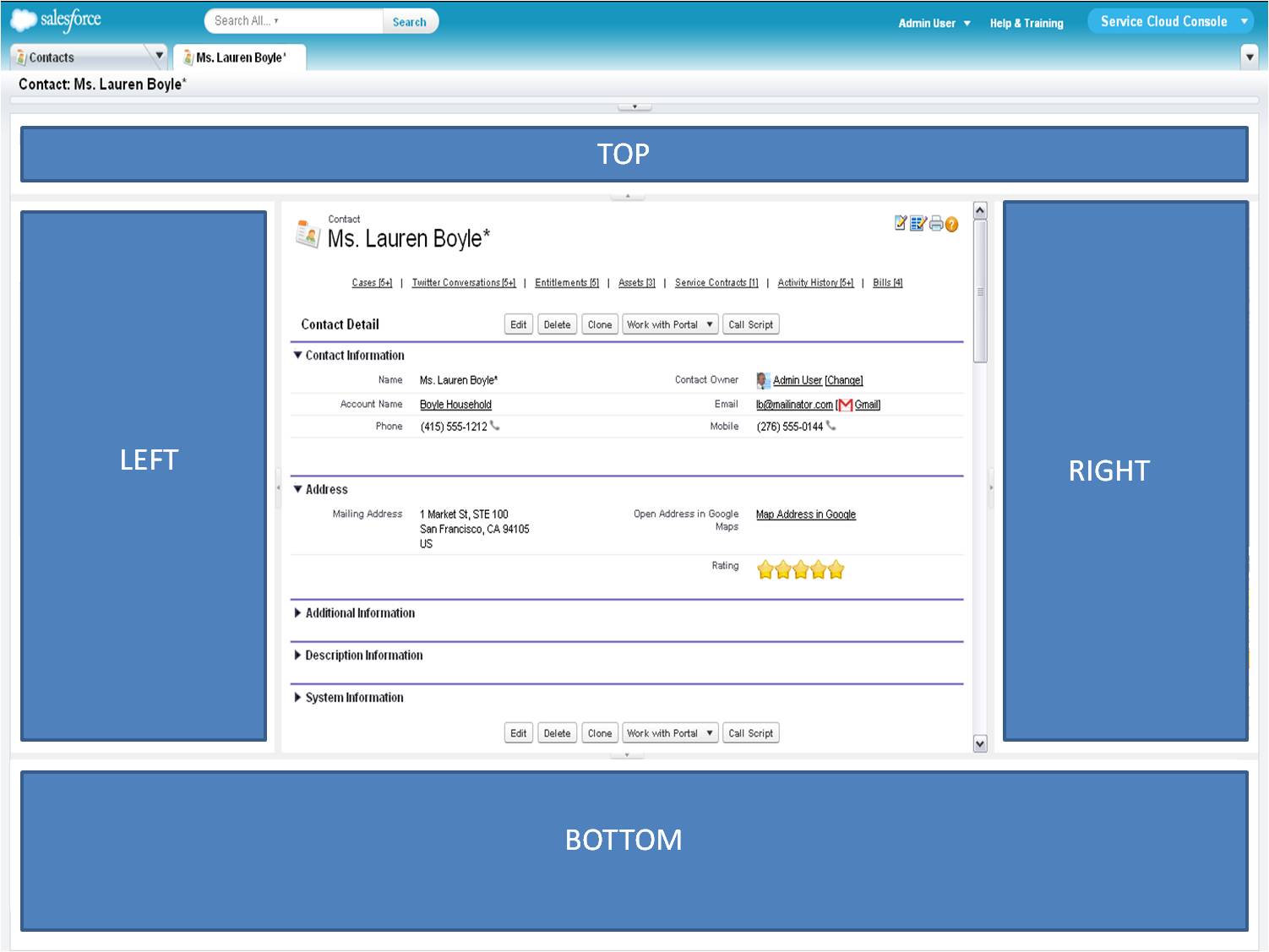
Task: Expand the System Information section
Action: click(297, 698)
